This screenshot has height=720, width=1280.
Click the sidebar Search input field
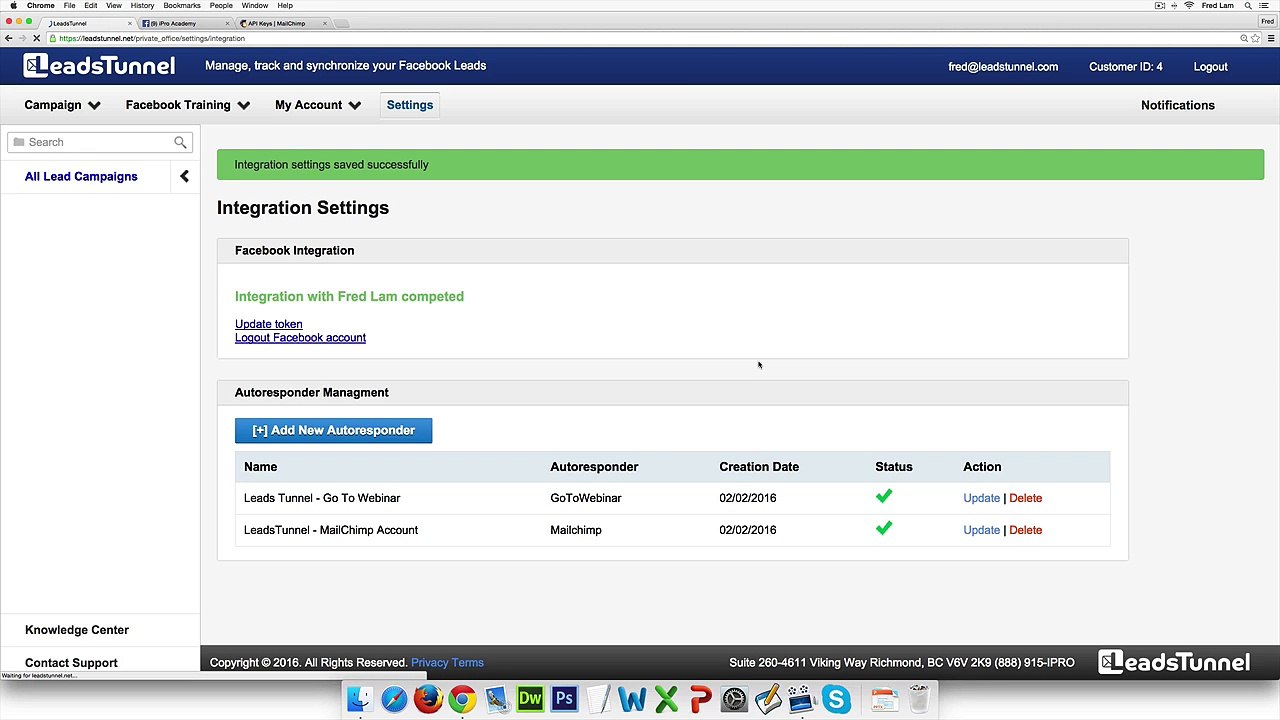98,142
